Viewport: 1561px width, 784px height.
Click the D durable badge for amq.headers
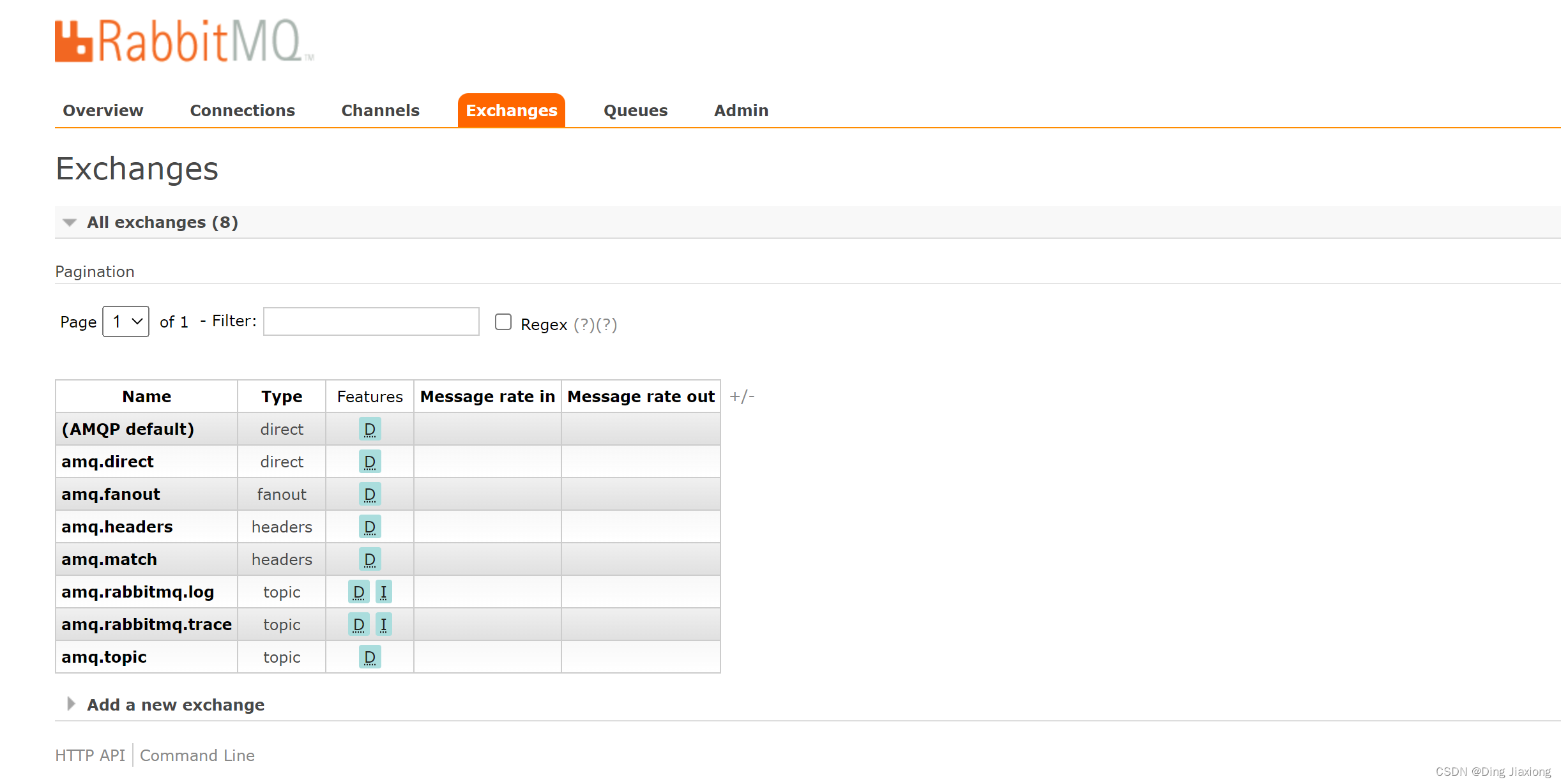[x=370, y=527]
